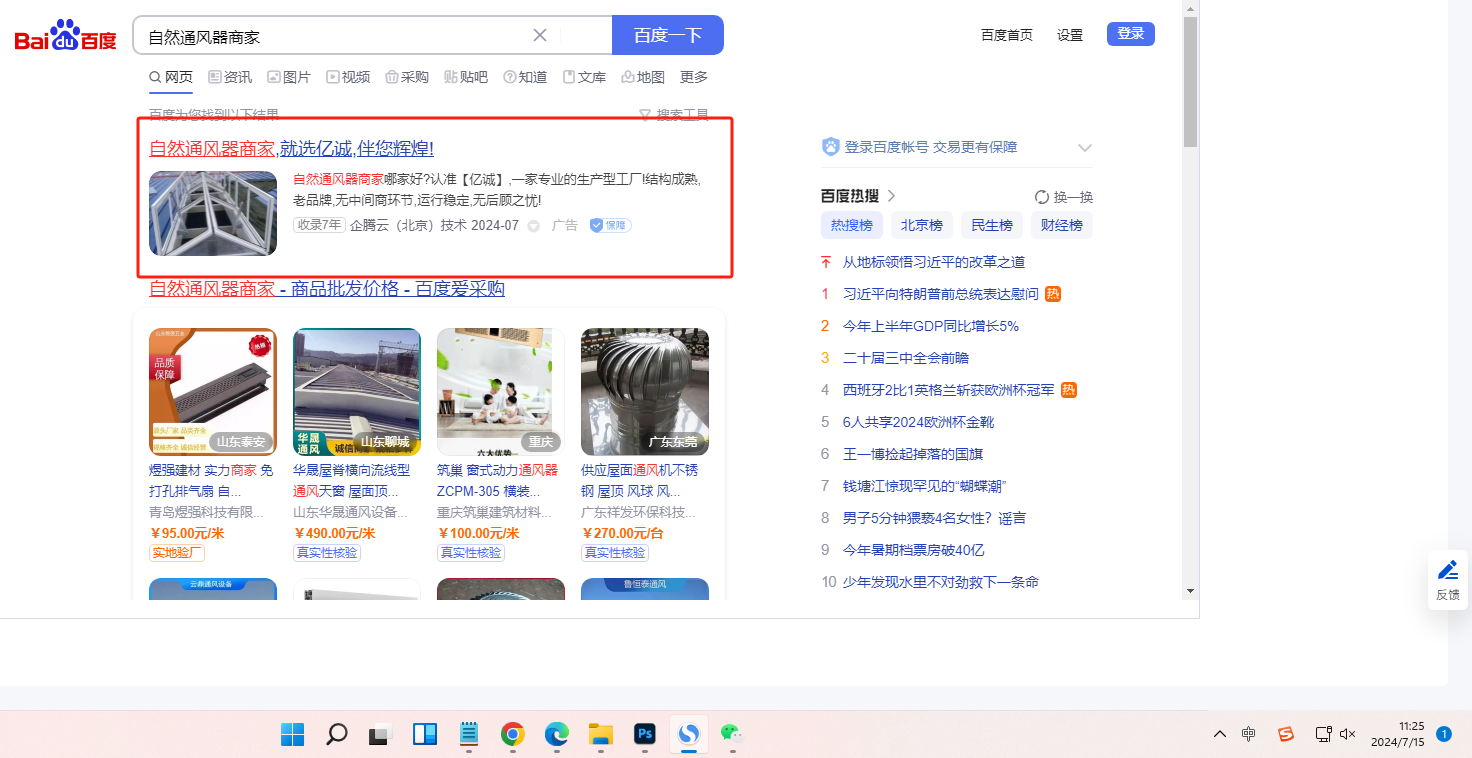Refresh hot searches with 换一换

[x=1064, y=197]
